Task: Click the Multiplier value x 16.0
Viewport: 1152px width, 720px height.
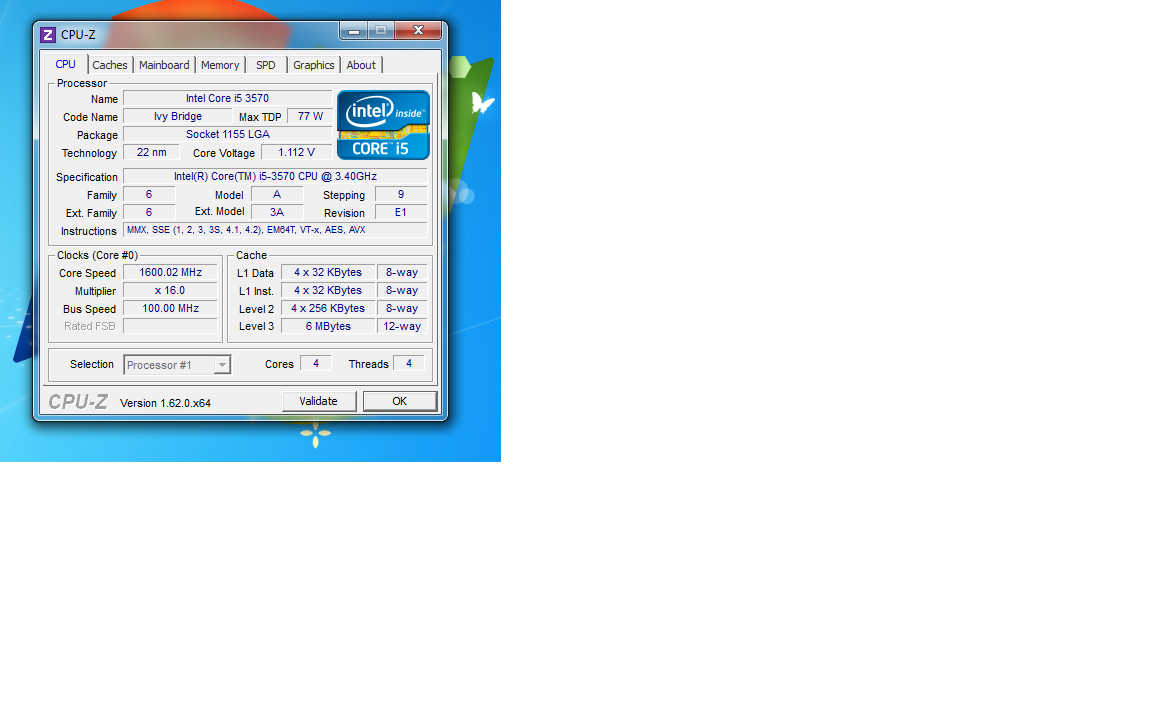Action: pyautogui.click(x=170, y=291)
